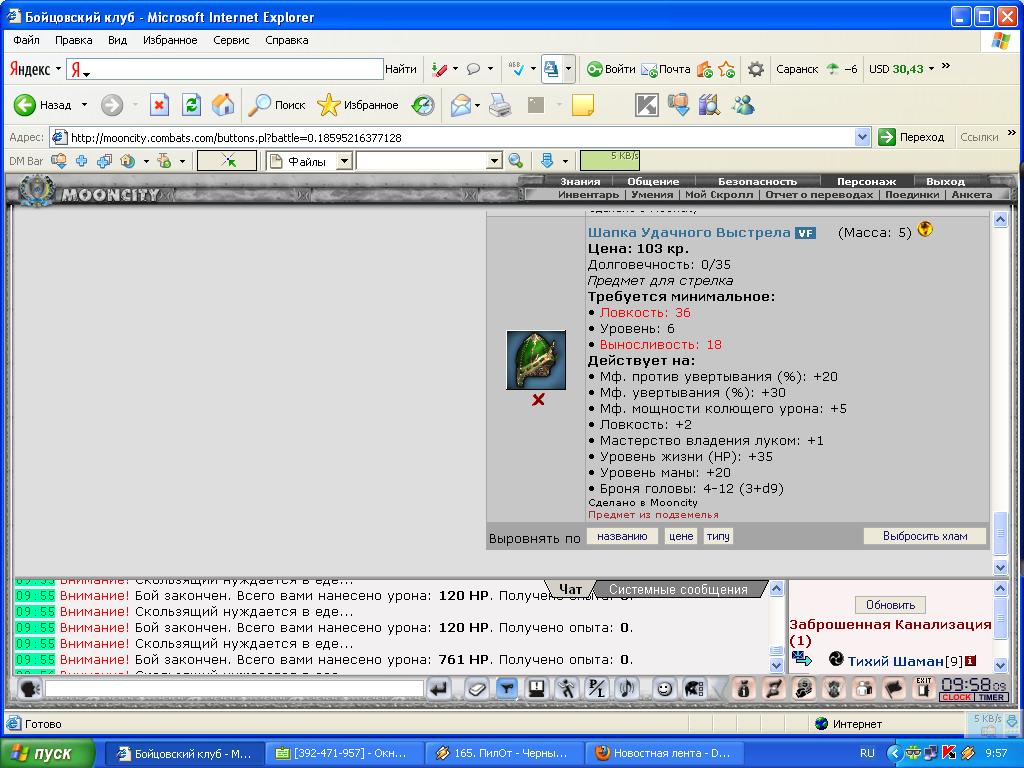Click into the chat message input field

[234, 688]
